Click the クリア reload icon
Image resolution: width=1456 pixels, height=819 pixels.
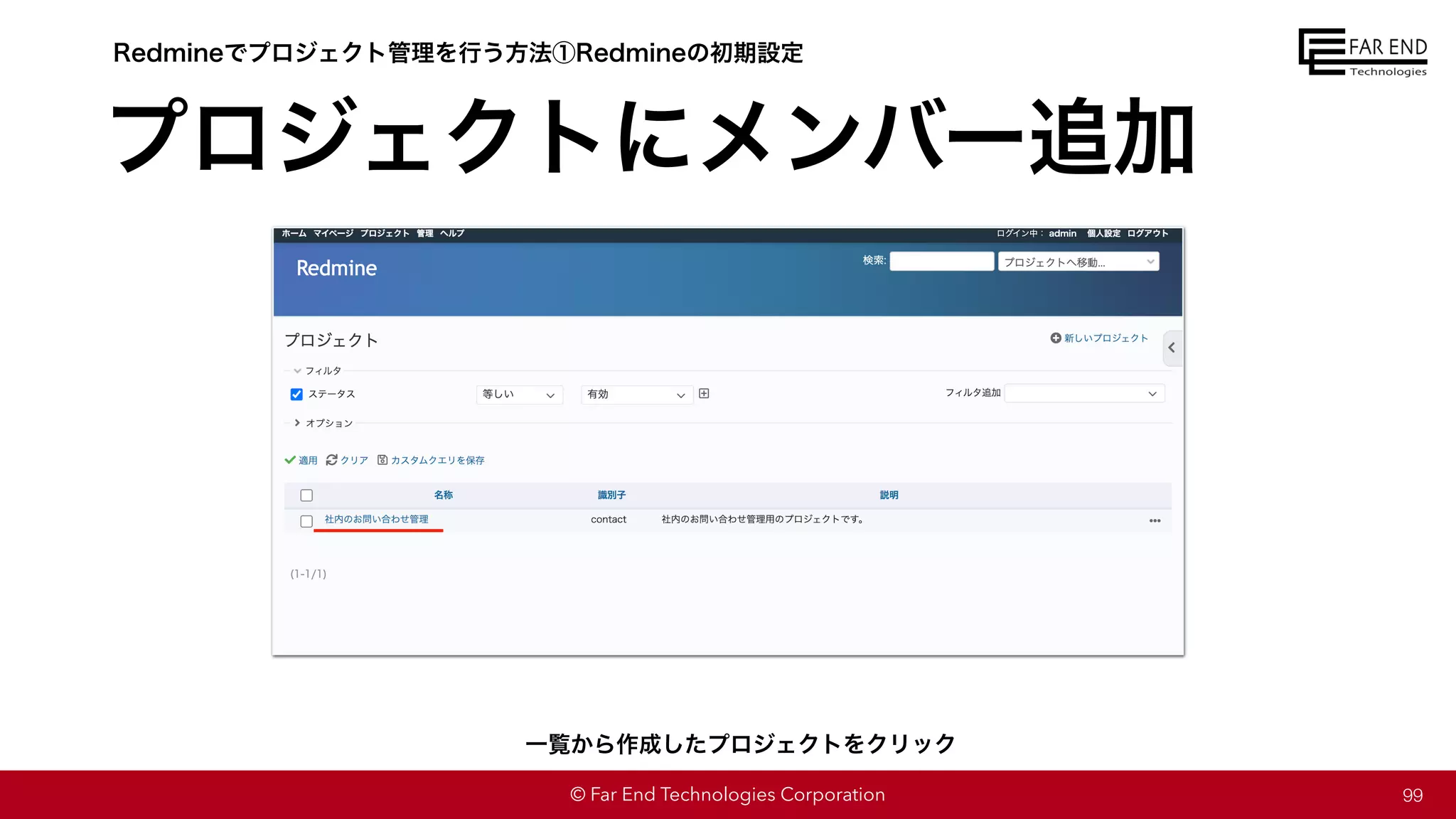point(331,460)
